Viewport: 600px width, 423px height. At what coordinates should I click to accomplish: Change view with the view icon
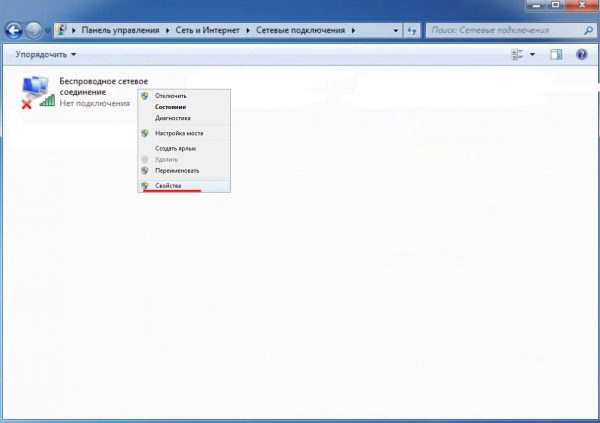(517, 54)
